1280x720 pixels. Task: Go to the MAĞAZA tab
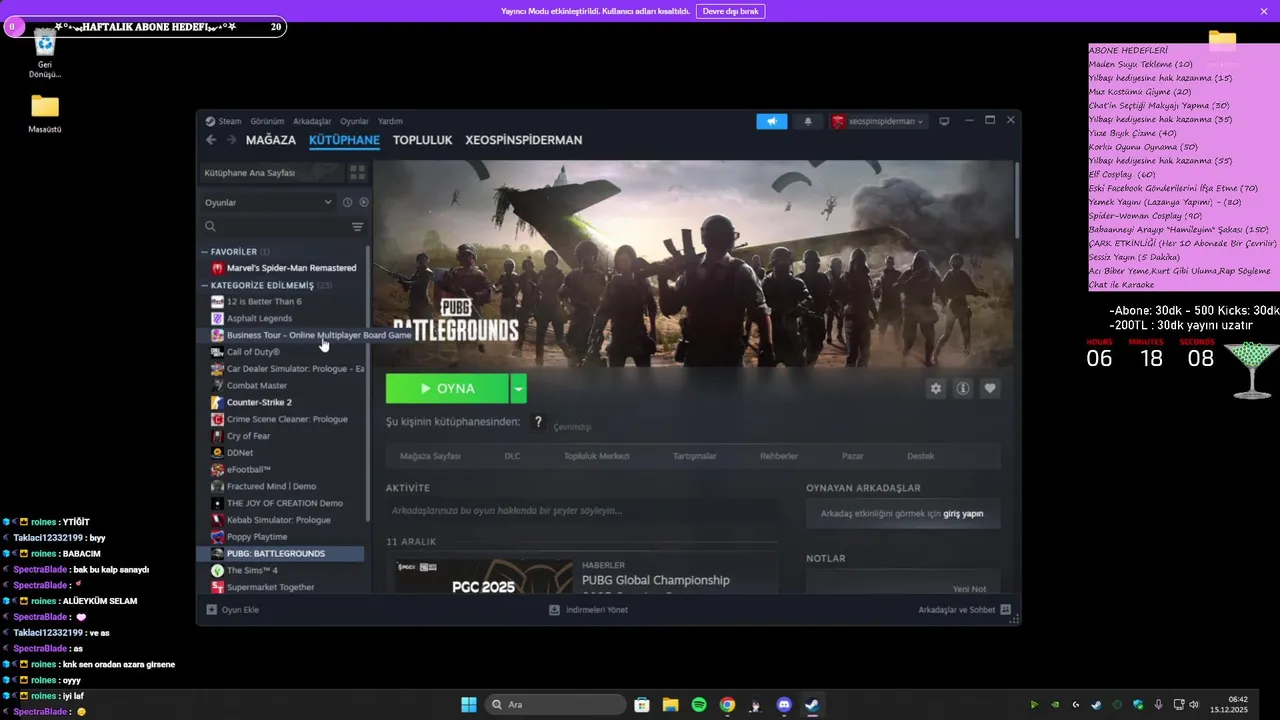271,140
